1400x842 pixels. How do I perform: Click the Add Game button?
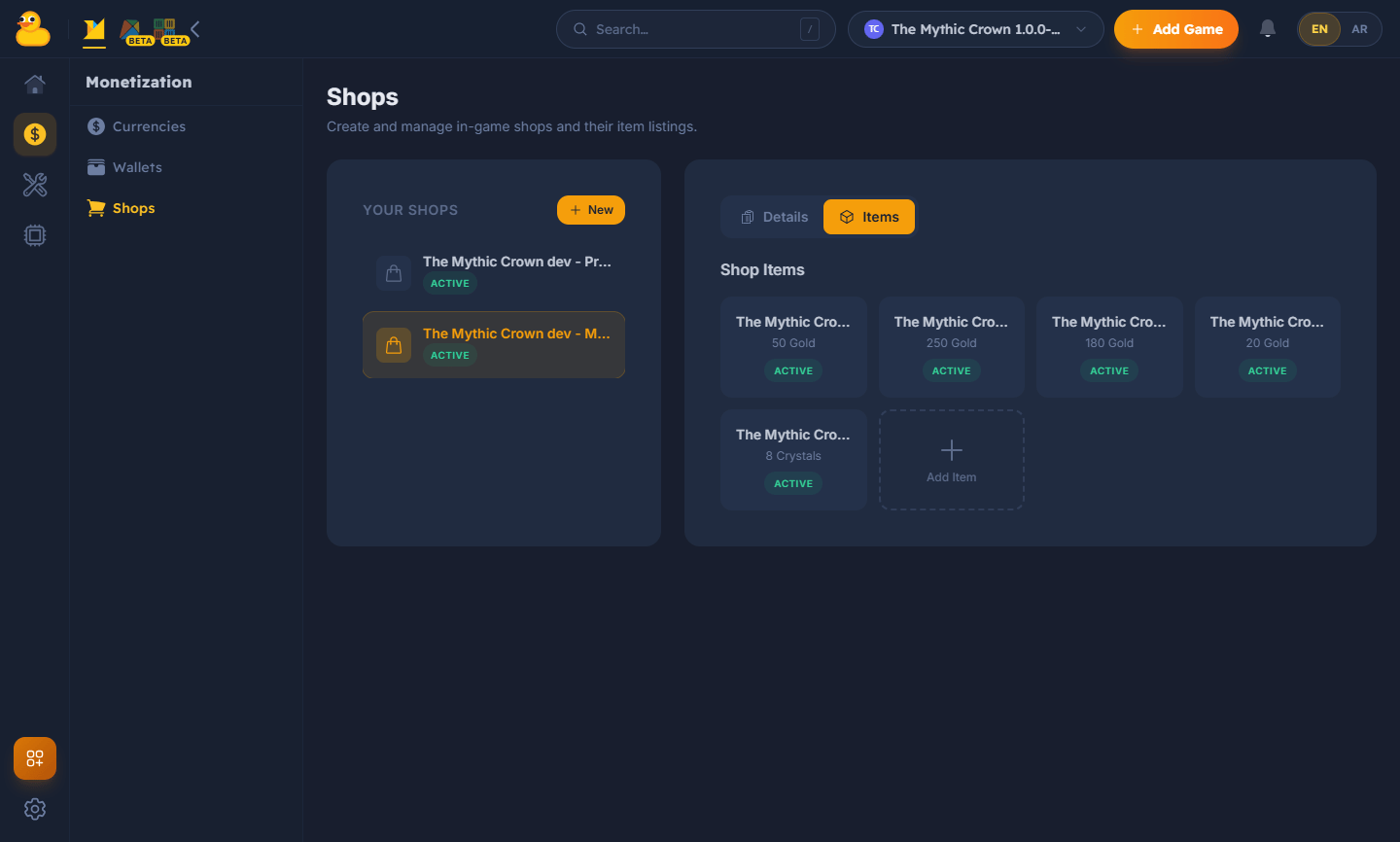point(1175,29)
